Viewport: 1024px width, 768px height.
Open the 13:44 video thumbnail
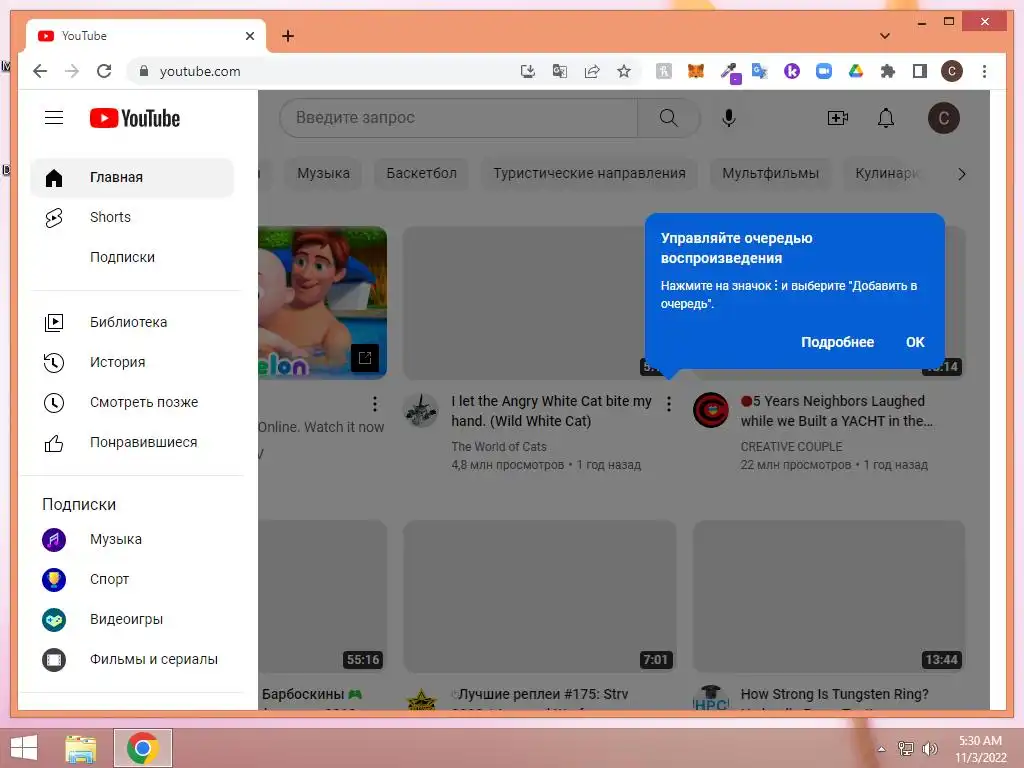pyautogui.click(x=829, y=596)
